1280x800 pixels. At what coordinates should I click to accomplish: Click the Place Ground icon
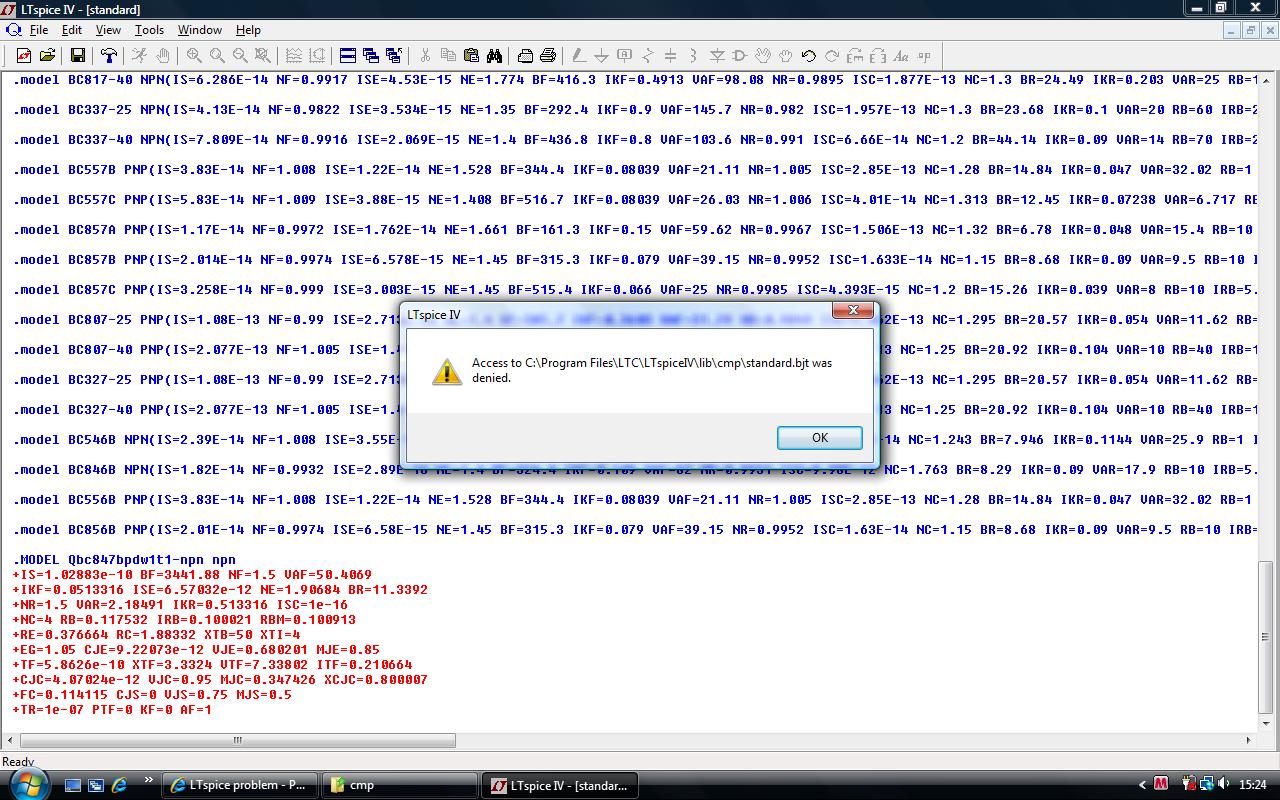pos(602,56)
